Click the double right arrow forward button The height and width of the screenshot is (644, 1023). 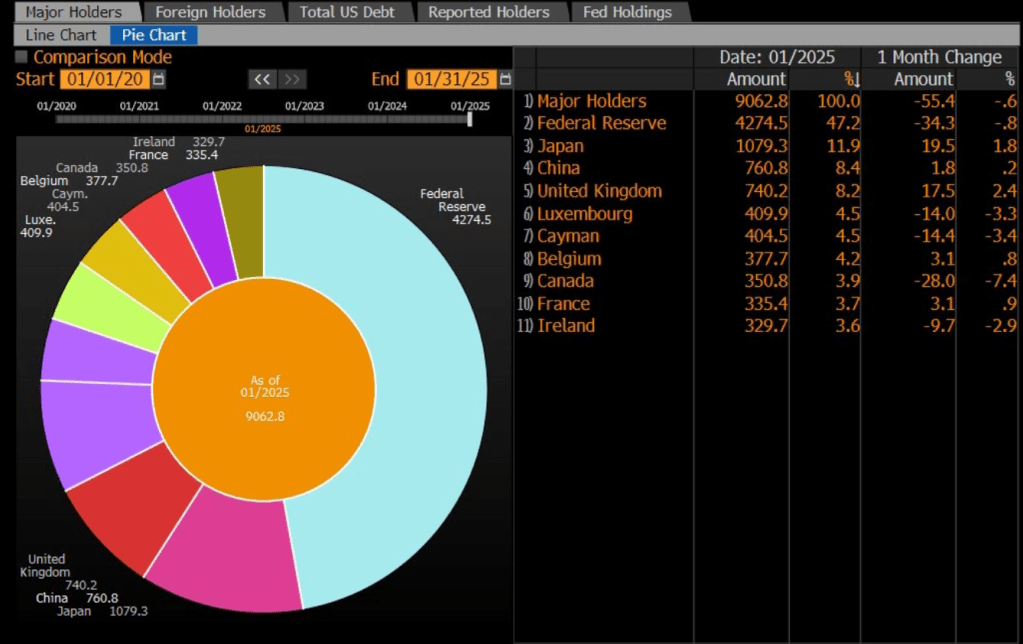coord(292,79)
